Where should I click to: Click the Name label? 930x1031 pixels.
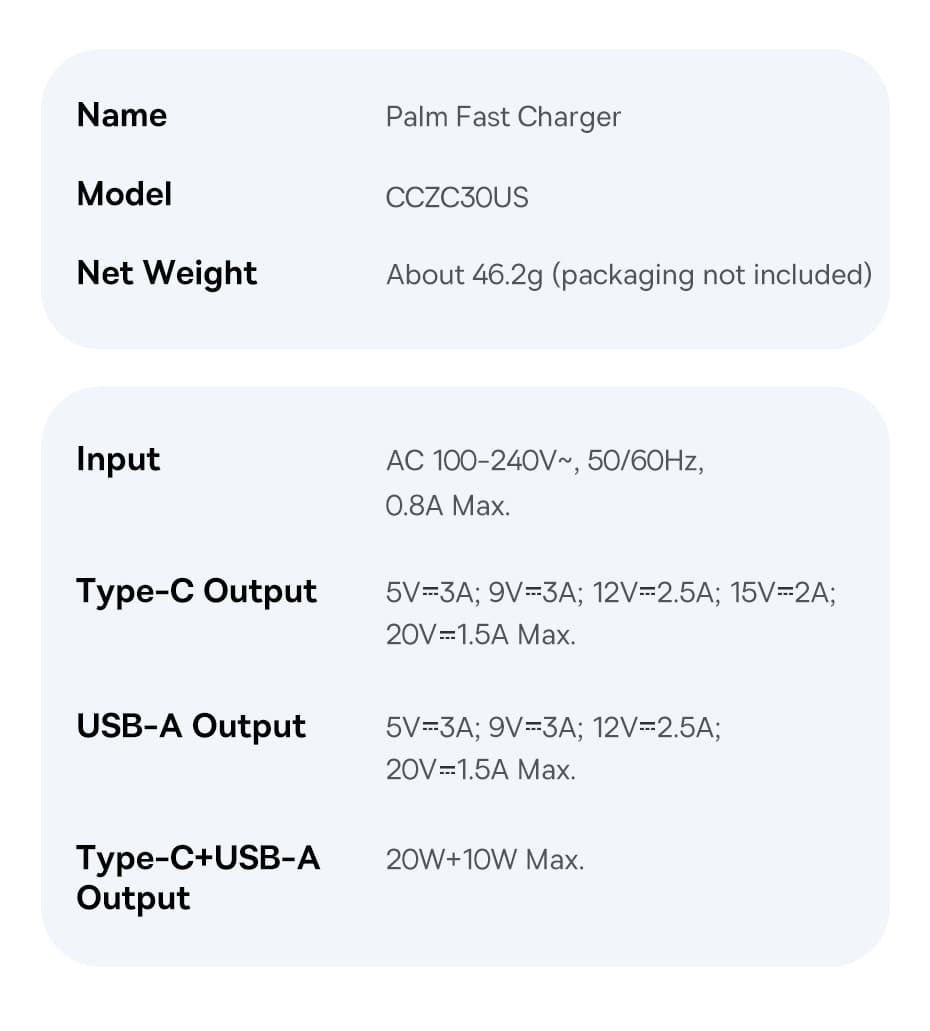click(122, 116)
